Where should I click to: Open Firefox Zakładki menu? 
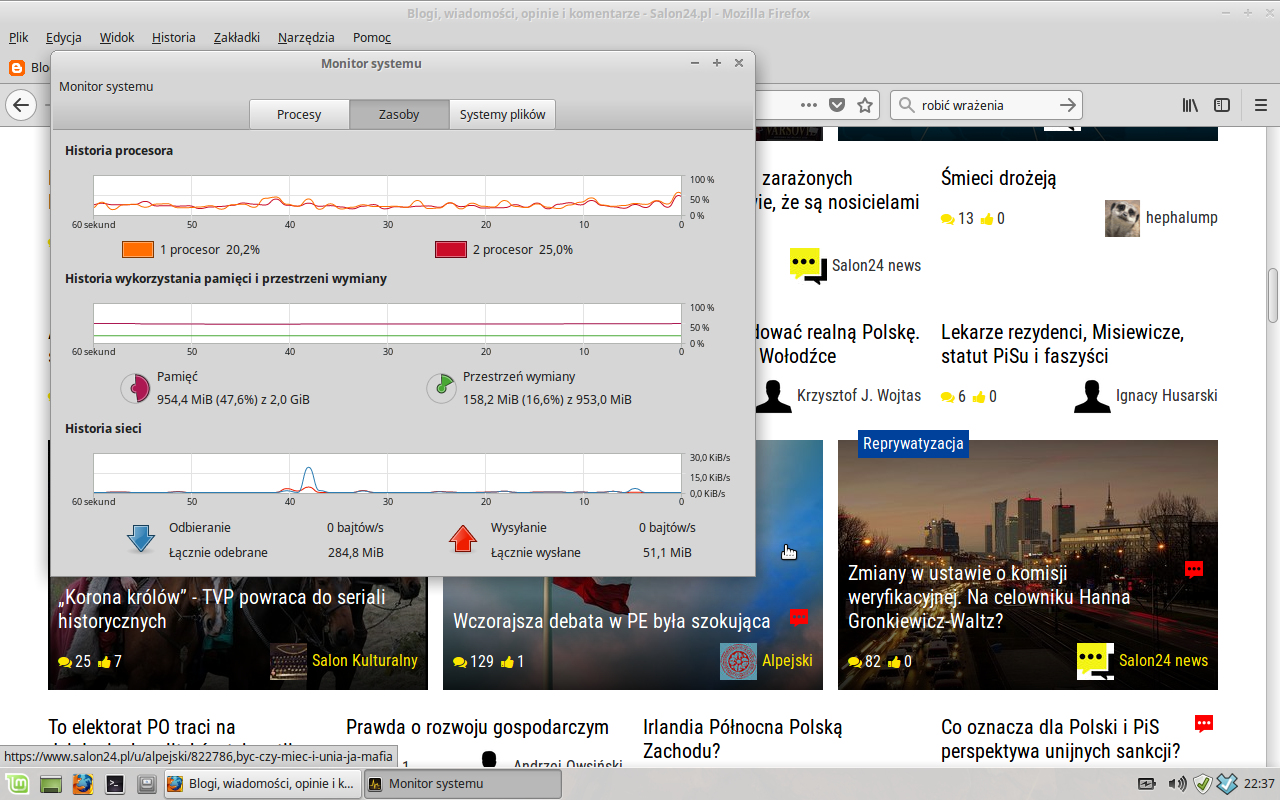pos(237,37)
